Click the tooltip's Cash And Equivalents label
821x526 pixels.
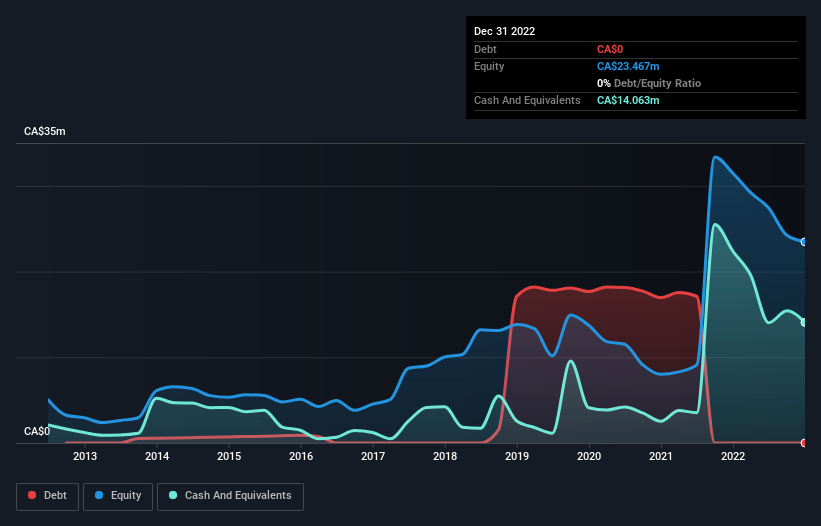pyautogui.click(x=527, y=100)
